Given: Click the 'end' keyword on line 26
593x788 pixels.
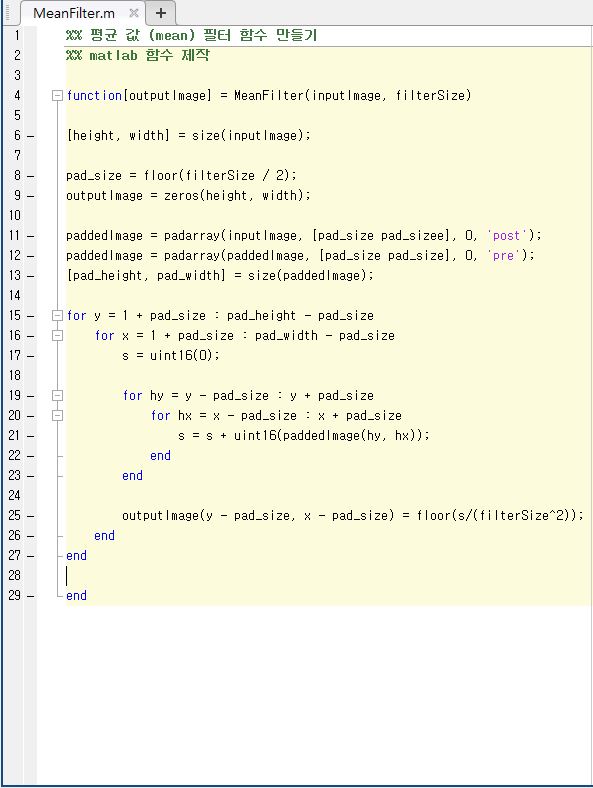Looking at the screenshot, I should pyautogui.click(x=104, y=536).
